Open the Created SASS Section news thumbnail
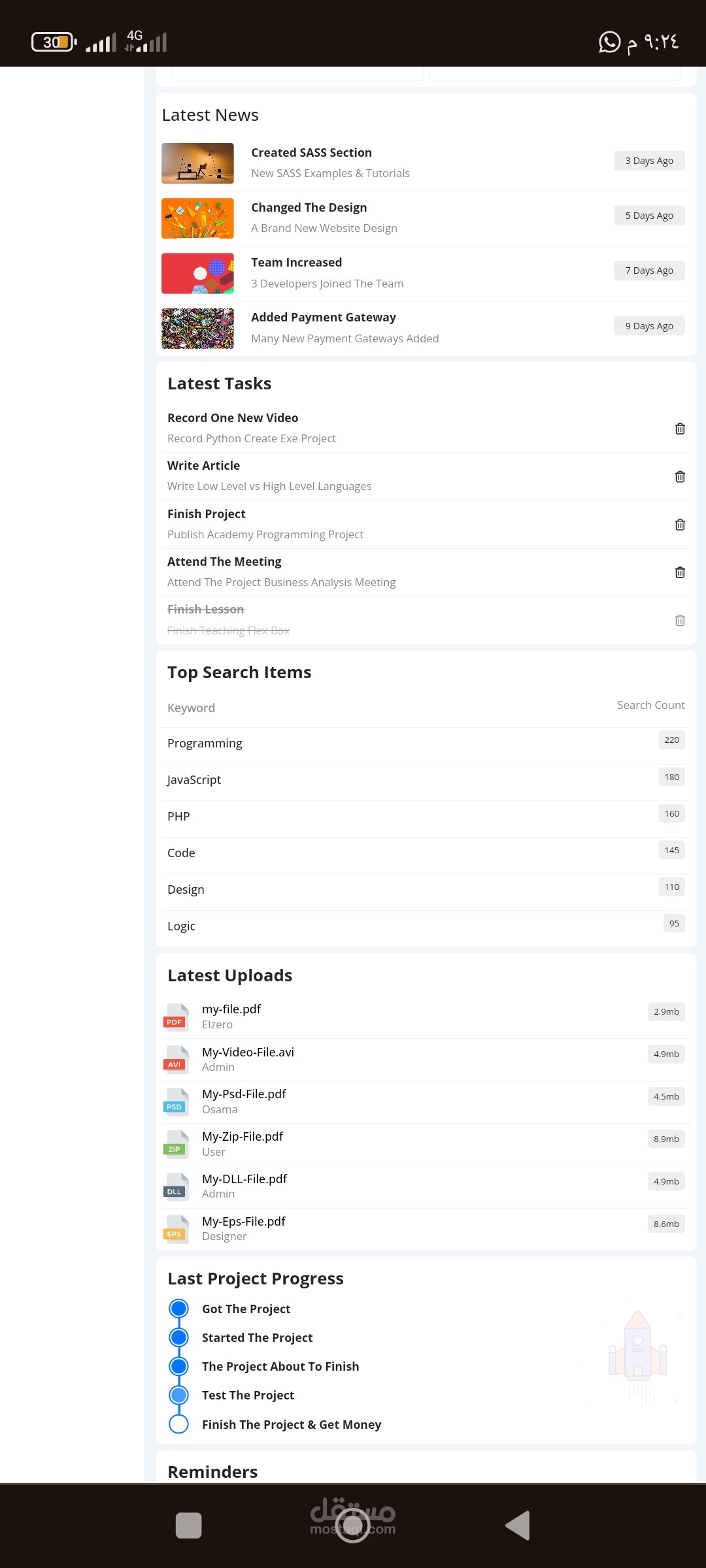Image resolution: width=706 pixels, height=1568 pixels. (197, 163)
